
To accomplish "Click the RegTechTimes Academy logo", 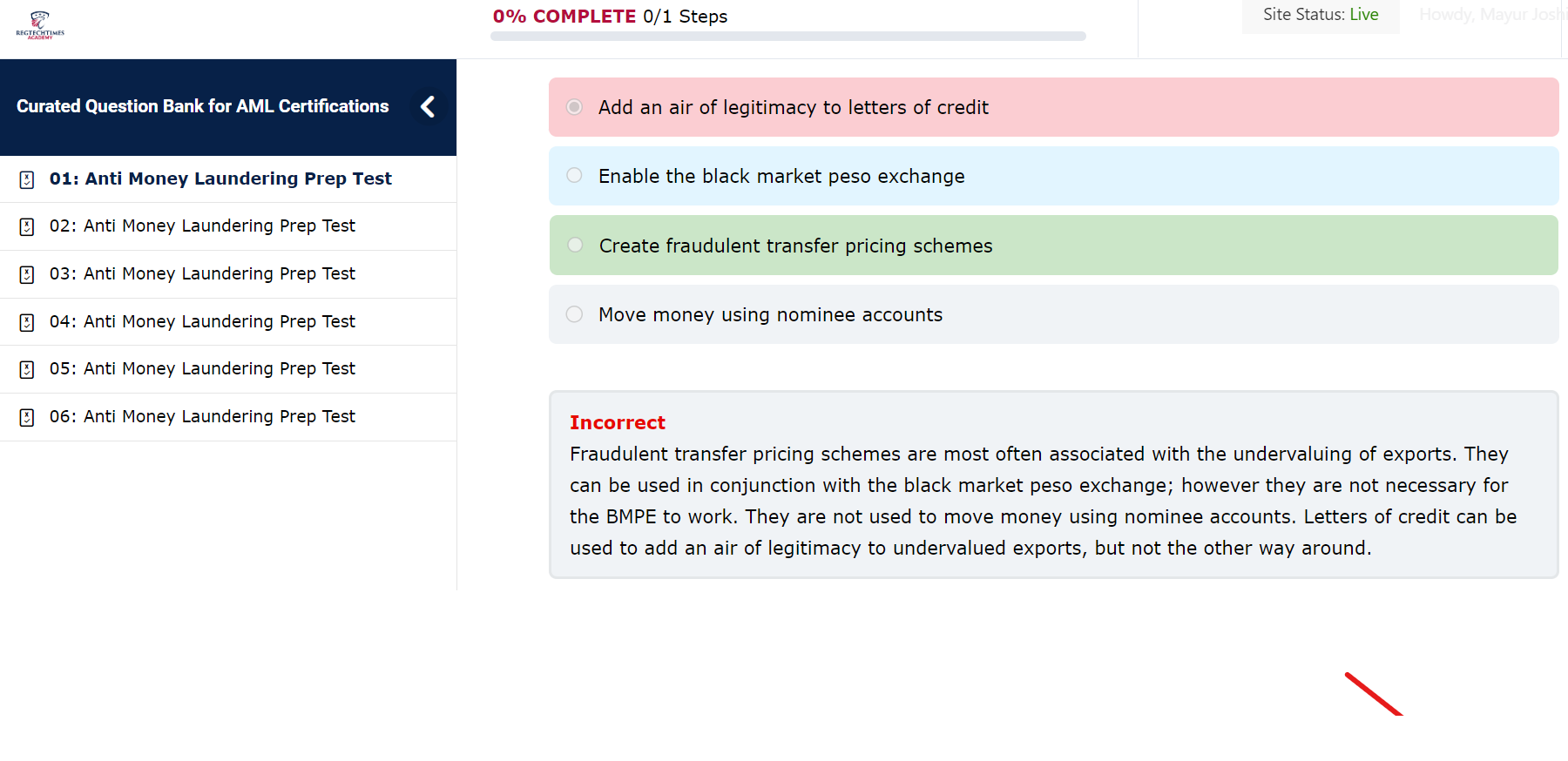I will pyautogui.click(x=40, y=24).
